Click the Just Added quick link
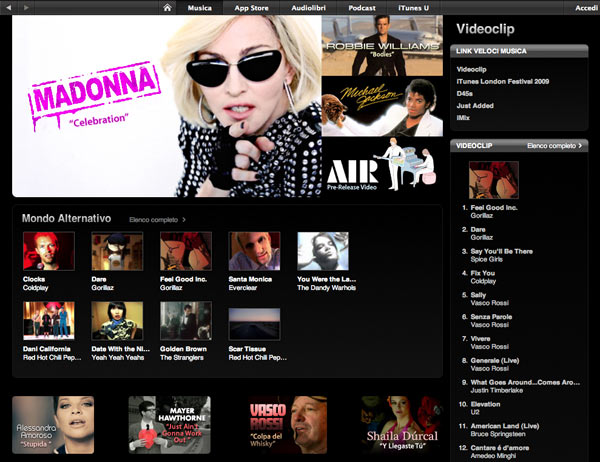Image resolution: width=600 pixels, height=462 pixels. [475, 105]
